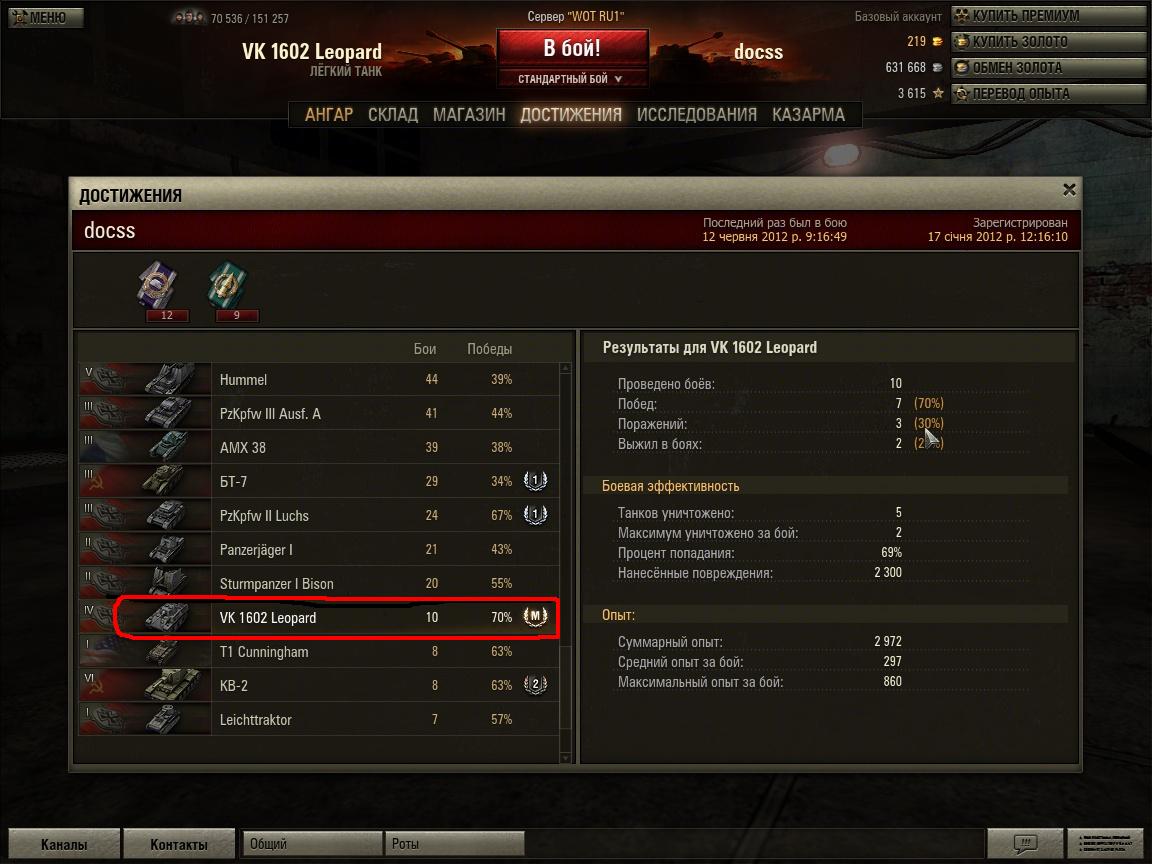Click the class 1 badge on PzKpfw II Luchs
1152x864 pixels.
pyautogui.click(x=535, y=514)
